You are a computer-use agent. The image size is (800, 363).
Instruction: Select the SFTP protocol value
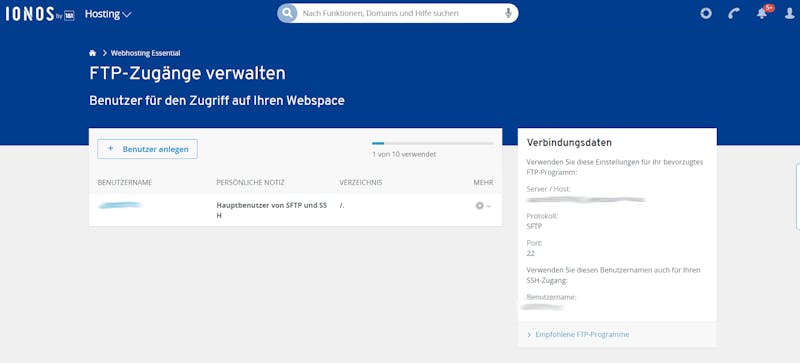(x=534, y=226)
